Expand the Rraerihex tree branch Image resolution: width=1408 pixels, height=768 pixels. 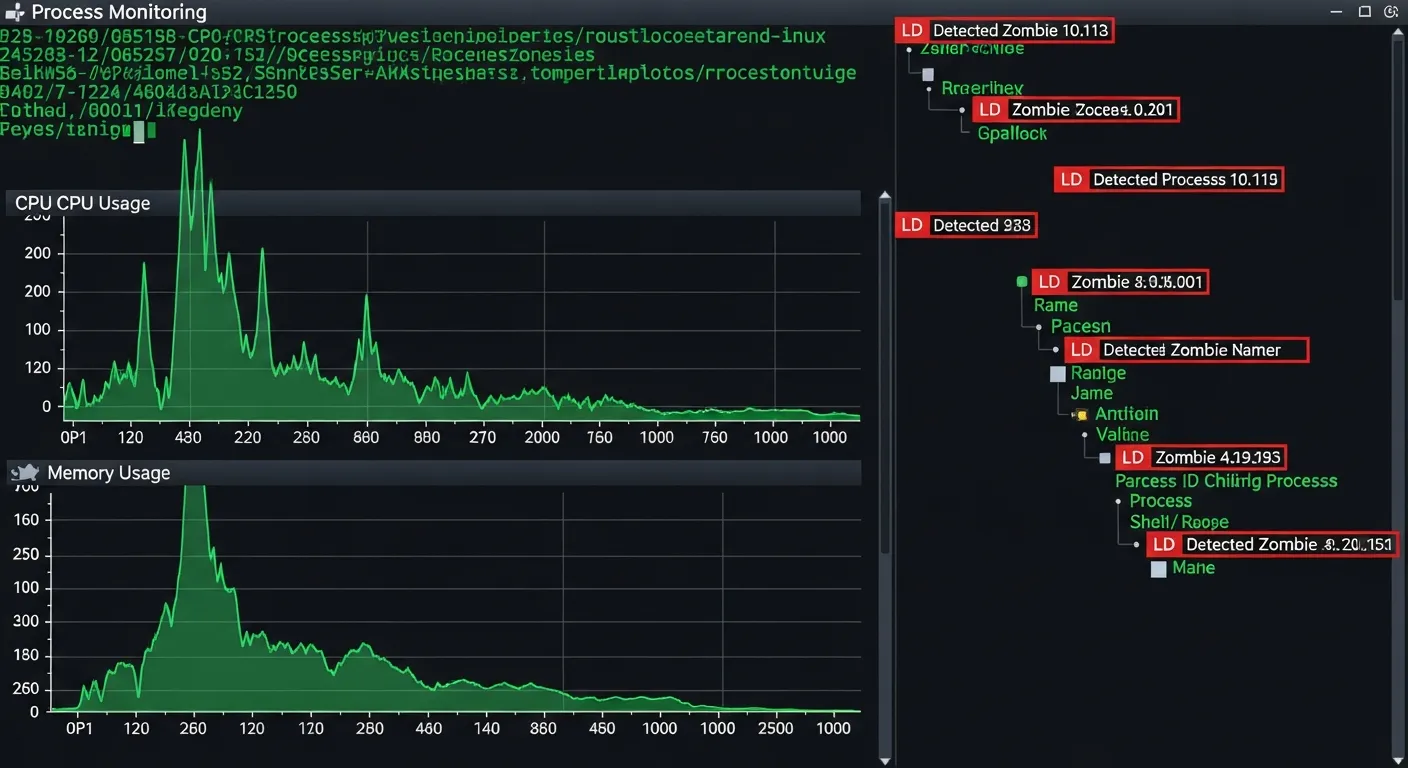pos(930,88)
